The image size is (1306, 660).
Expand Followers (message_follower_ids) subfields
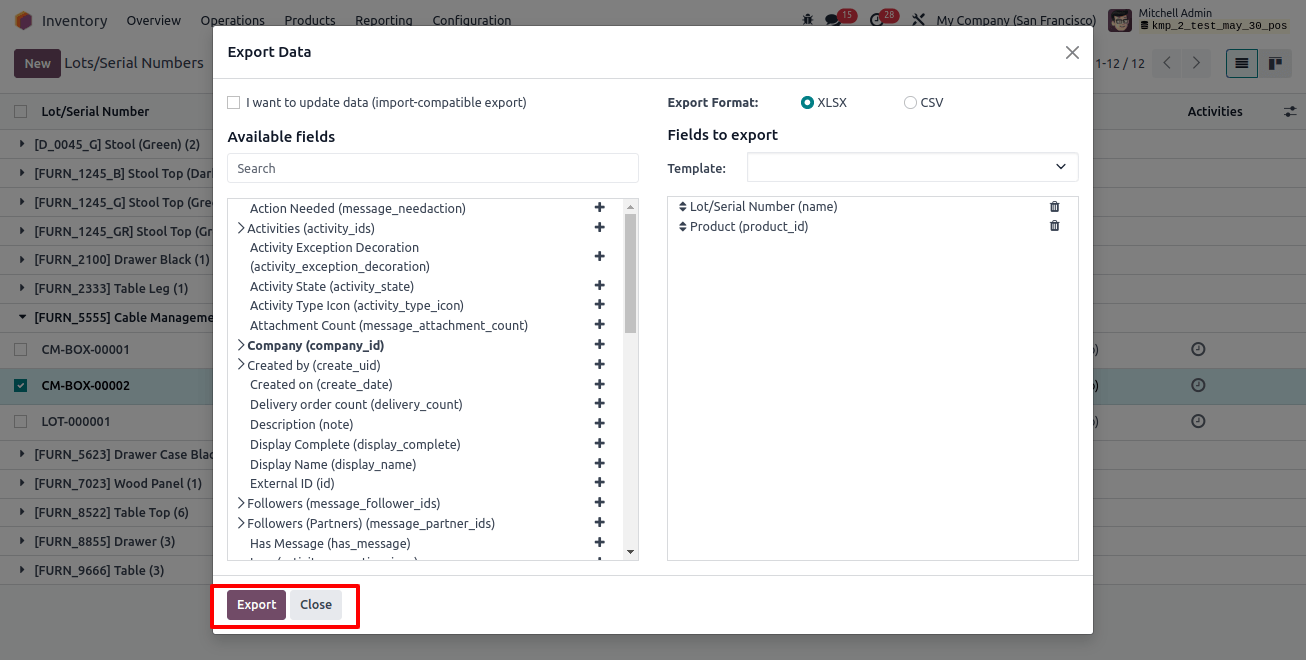(x=241, y=503)
